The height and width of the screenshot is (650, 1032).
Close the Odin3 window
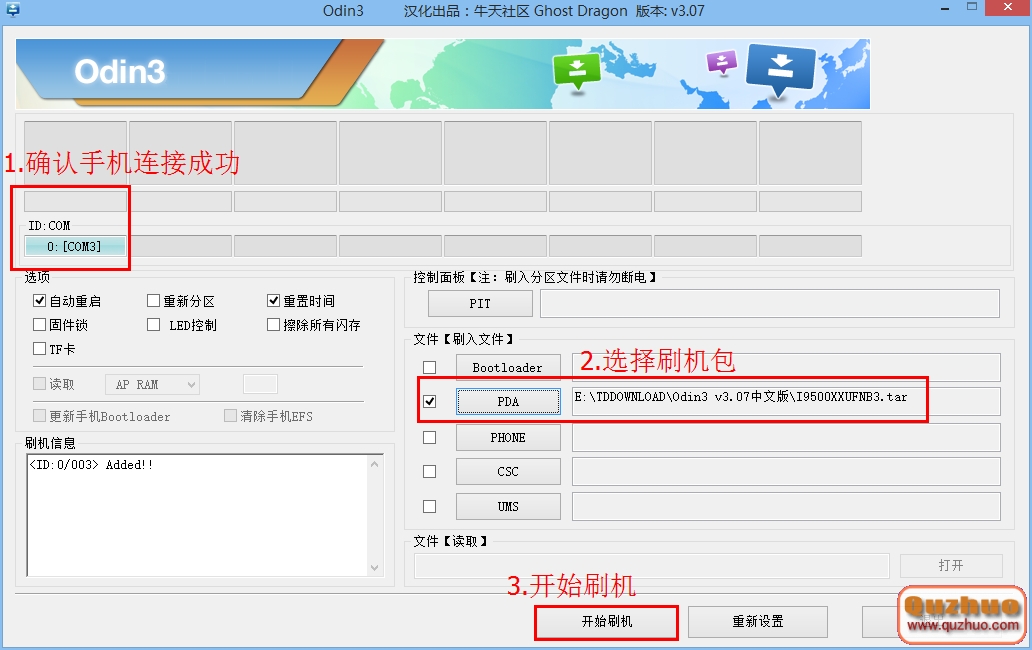(x=1008, y=7)
